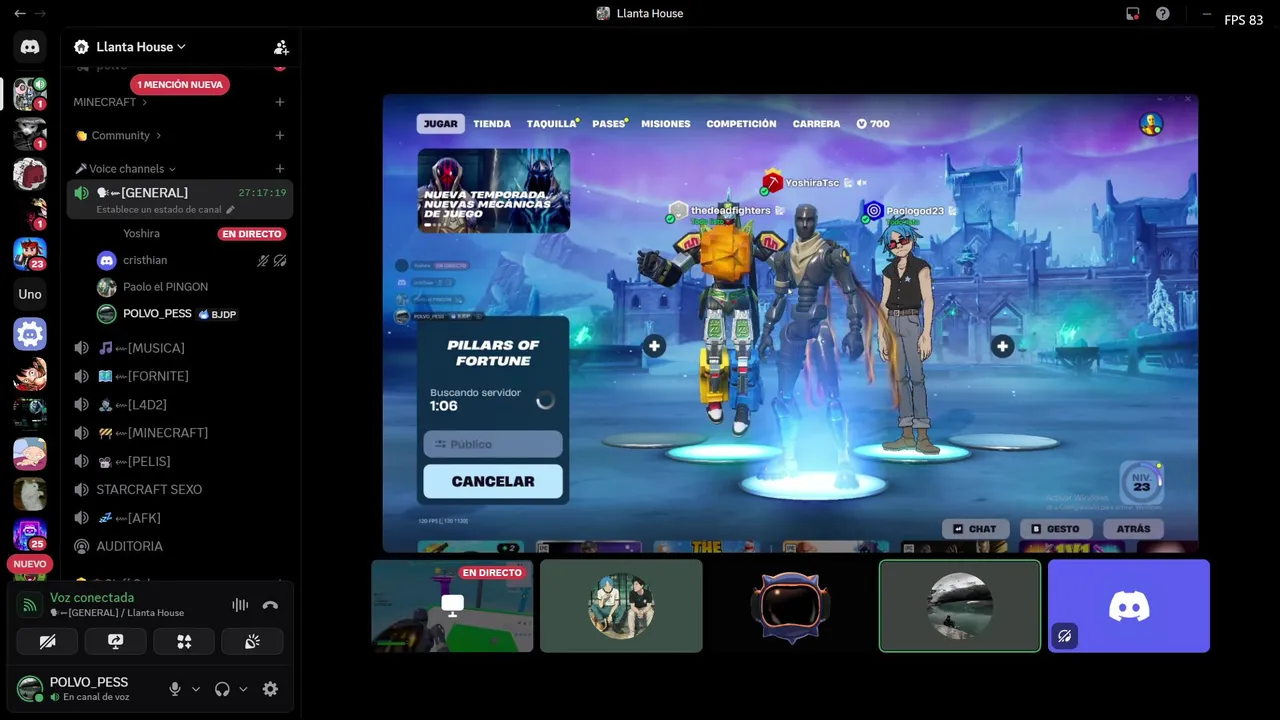Open user settings gear icon

pyautogui.click(x=270, y=689)
